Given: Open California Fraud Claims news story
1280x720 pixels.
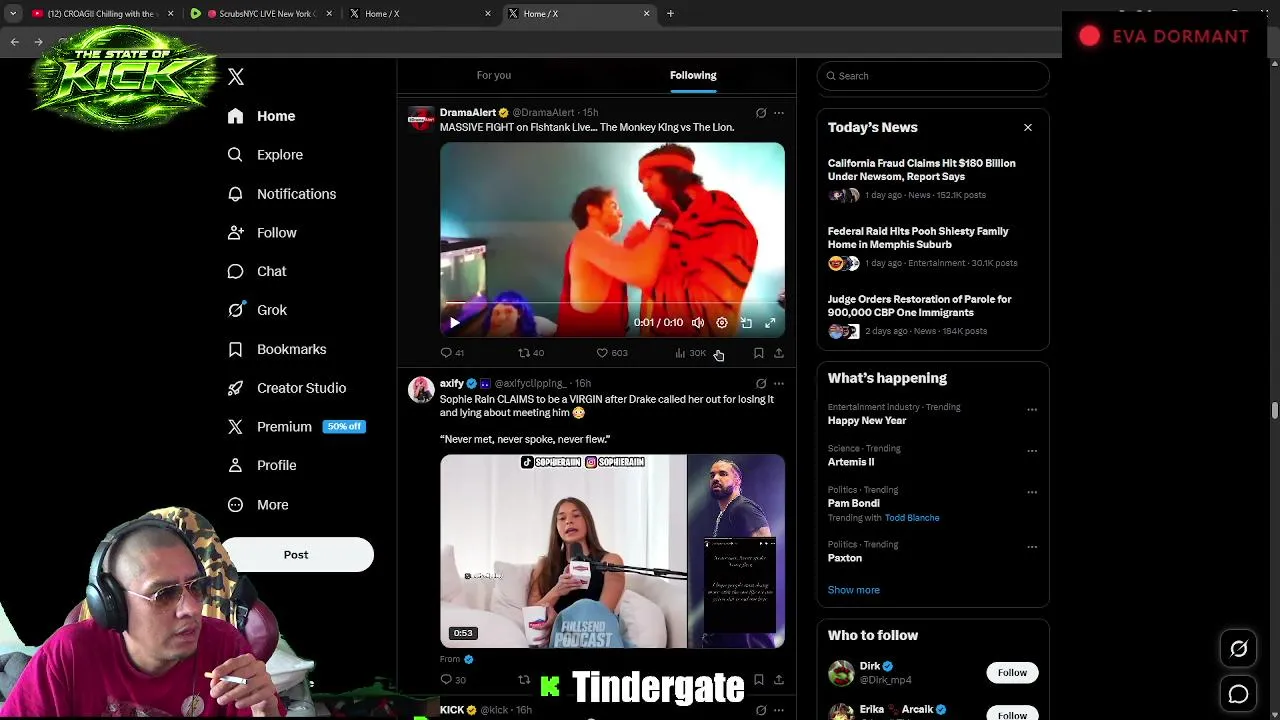Looking at the screenshot, I should click(922, 170).
